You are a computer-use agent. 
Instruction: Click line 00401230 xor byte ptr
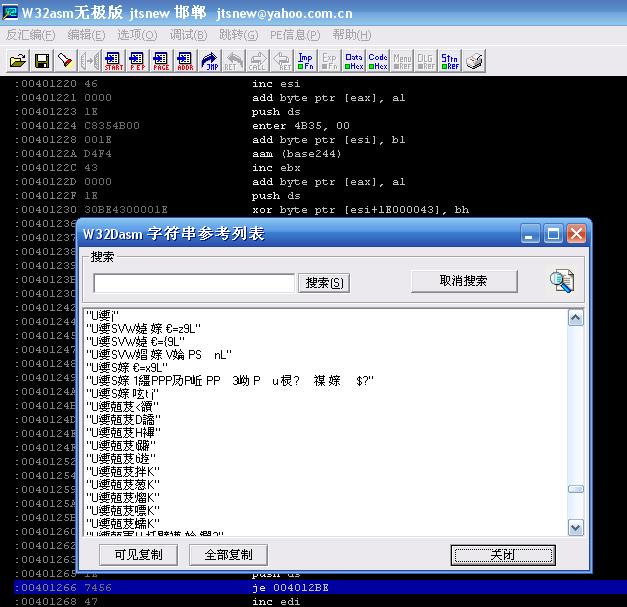coord(242,210)
